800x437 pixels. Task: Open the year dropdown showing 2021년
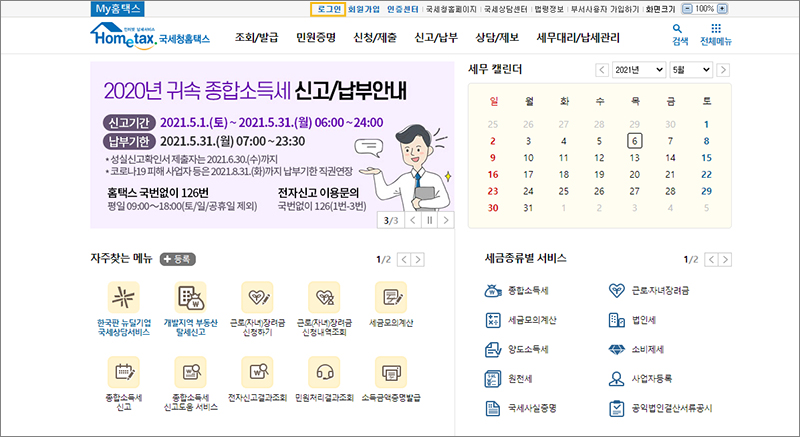coord(639,70)
